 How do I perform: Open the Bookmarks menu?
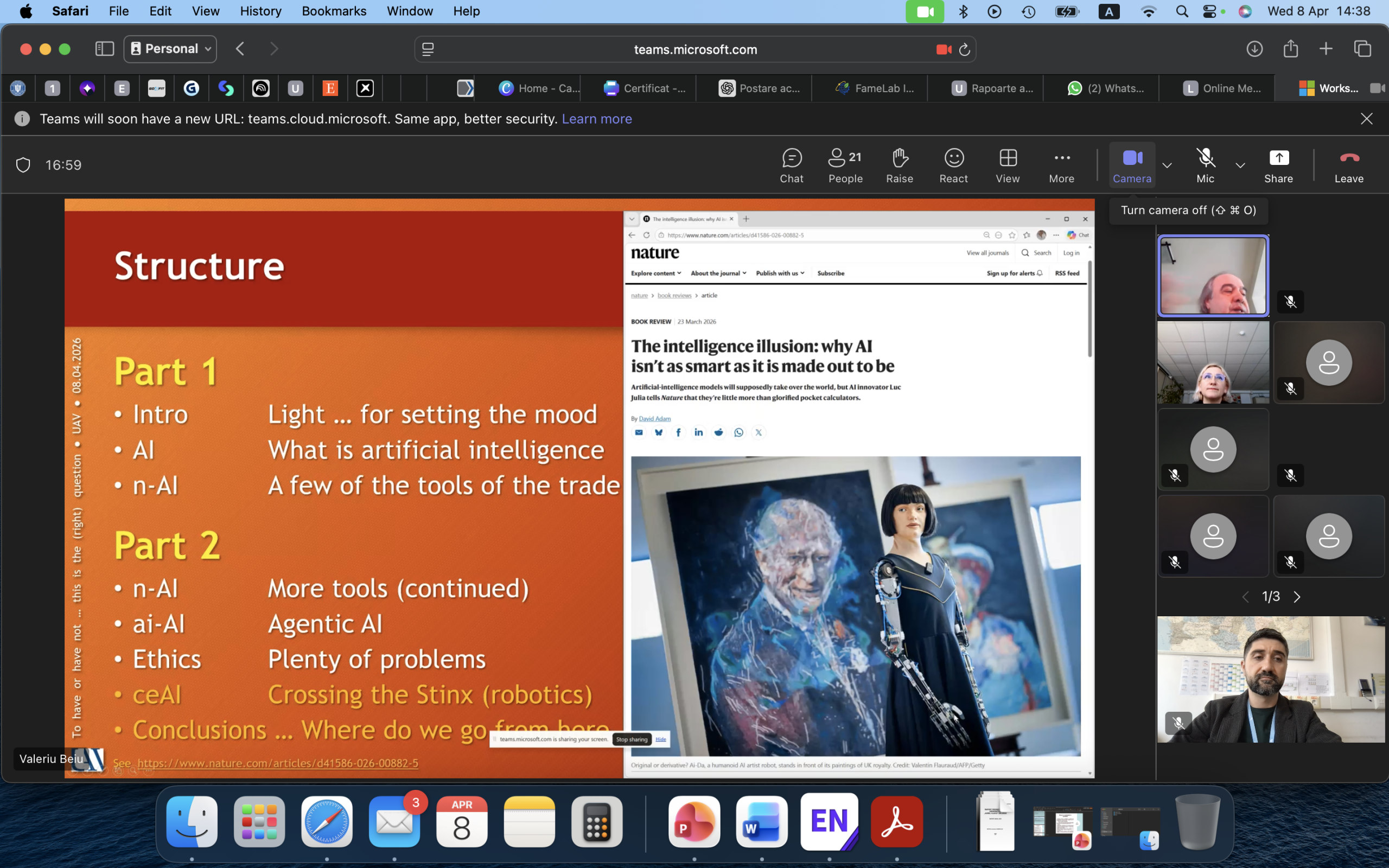[x=334, y=11]
